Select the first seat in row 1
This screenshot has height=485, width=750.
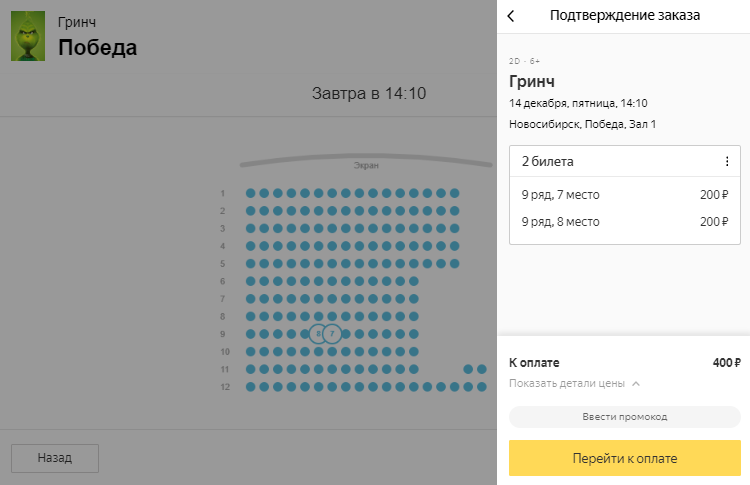click(x=250, y=193)
